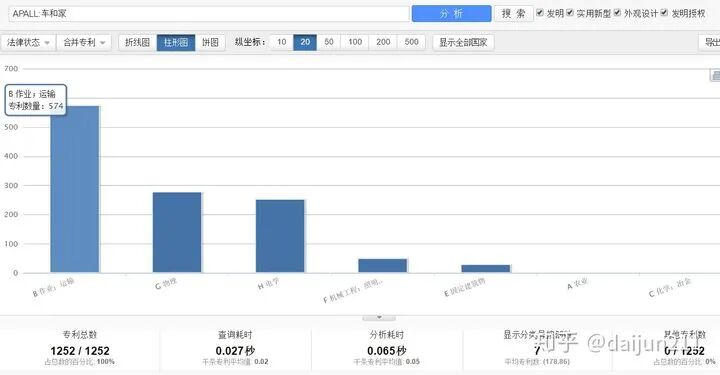Click the collapse chevron below the chart
This screenshot has height=375, width=720.
(379, 317)
